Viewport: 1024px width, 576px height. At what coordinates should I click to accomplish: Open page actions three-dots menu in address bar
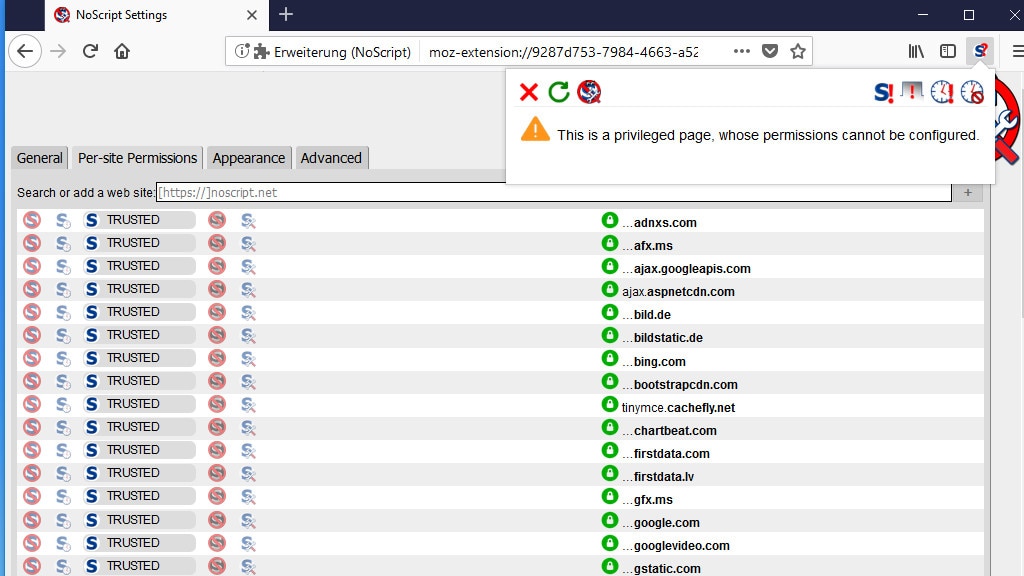[741, 51]
